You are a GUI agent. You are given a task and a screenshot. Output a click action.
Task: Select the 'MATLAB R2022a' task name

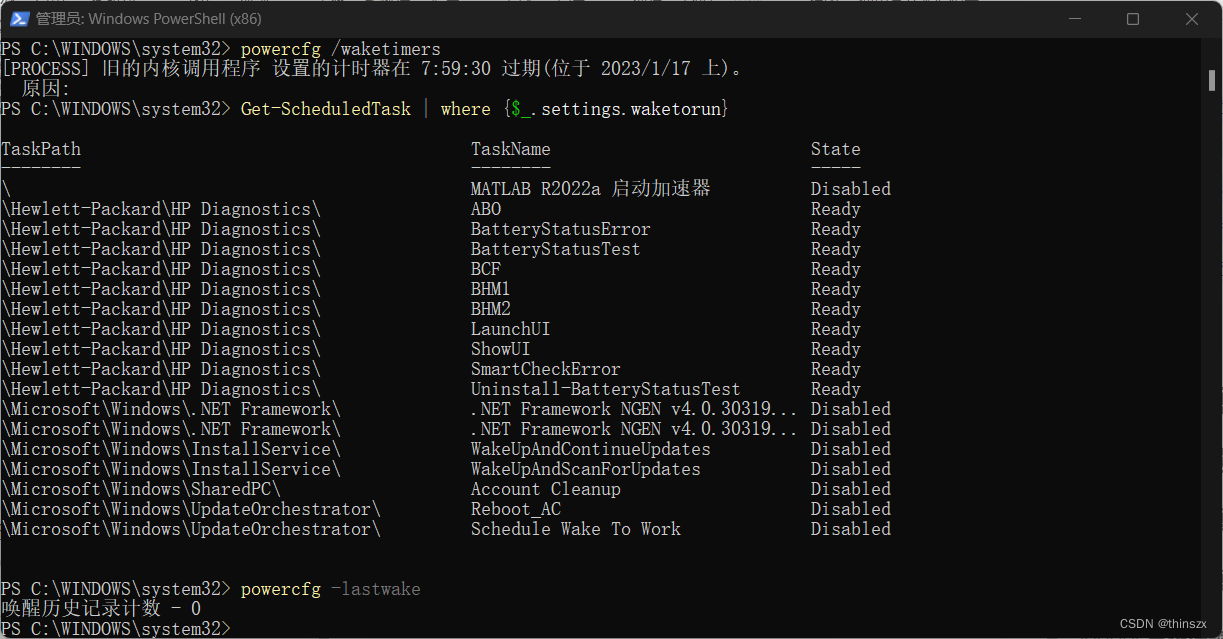(x=590, y=189)
